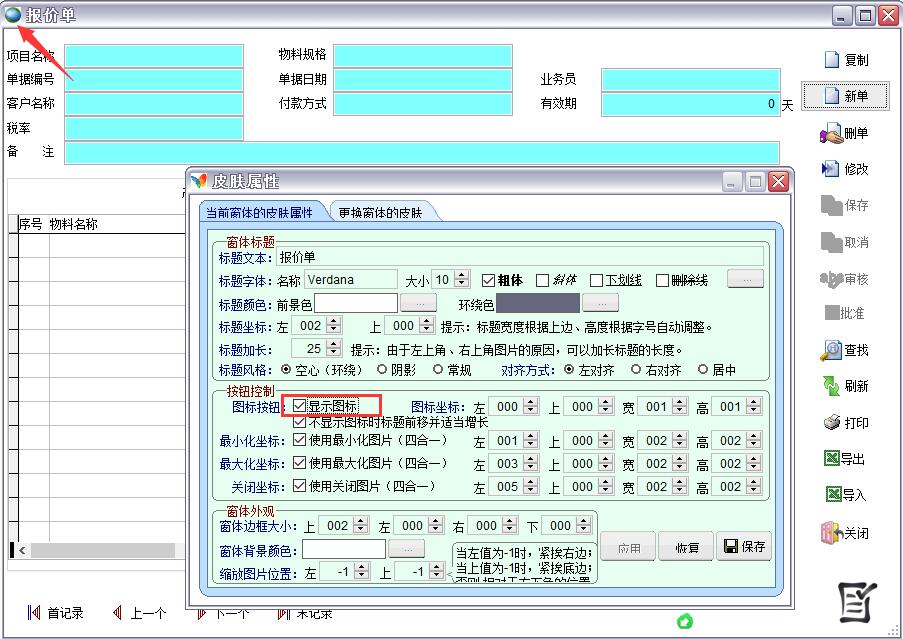
Task: Uncheck the 粗体 (bold) checkbox
Action: [x=489, y=281]
